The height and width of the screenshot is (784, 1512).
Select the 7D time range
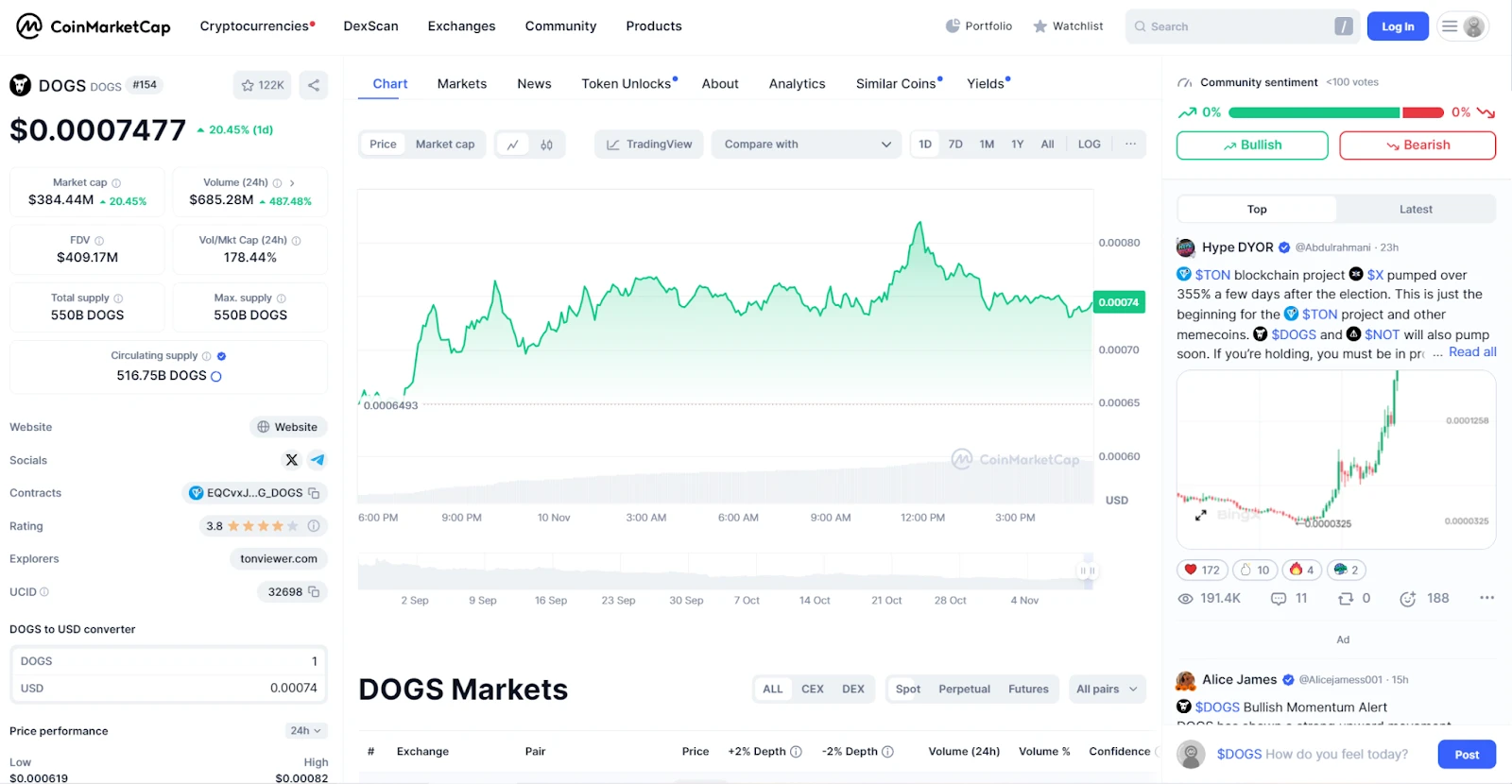coord(955,145)
